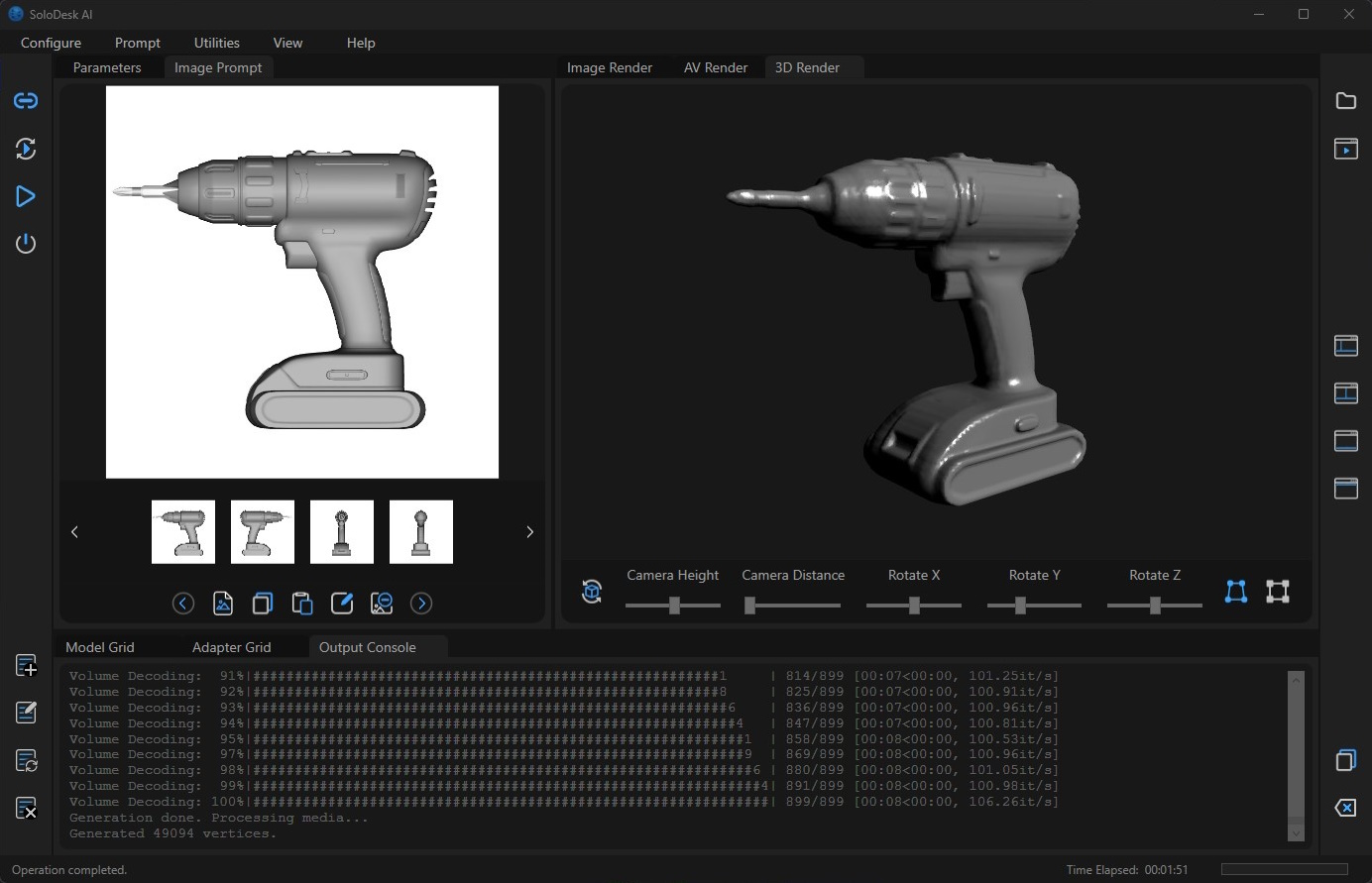Click the Camera Height slider
Screen dimensions: 1372x883
click(673, 605)
